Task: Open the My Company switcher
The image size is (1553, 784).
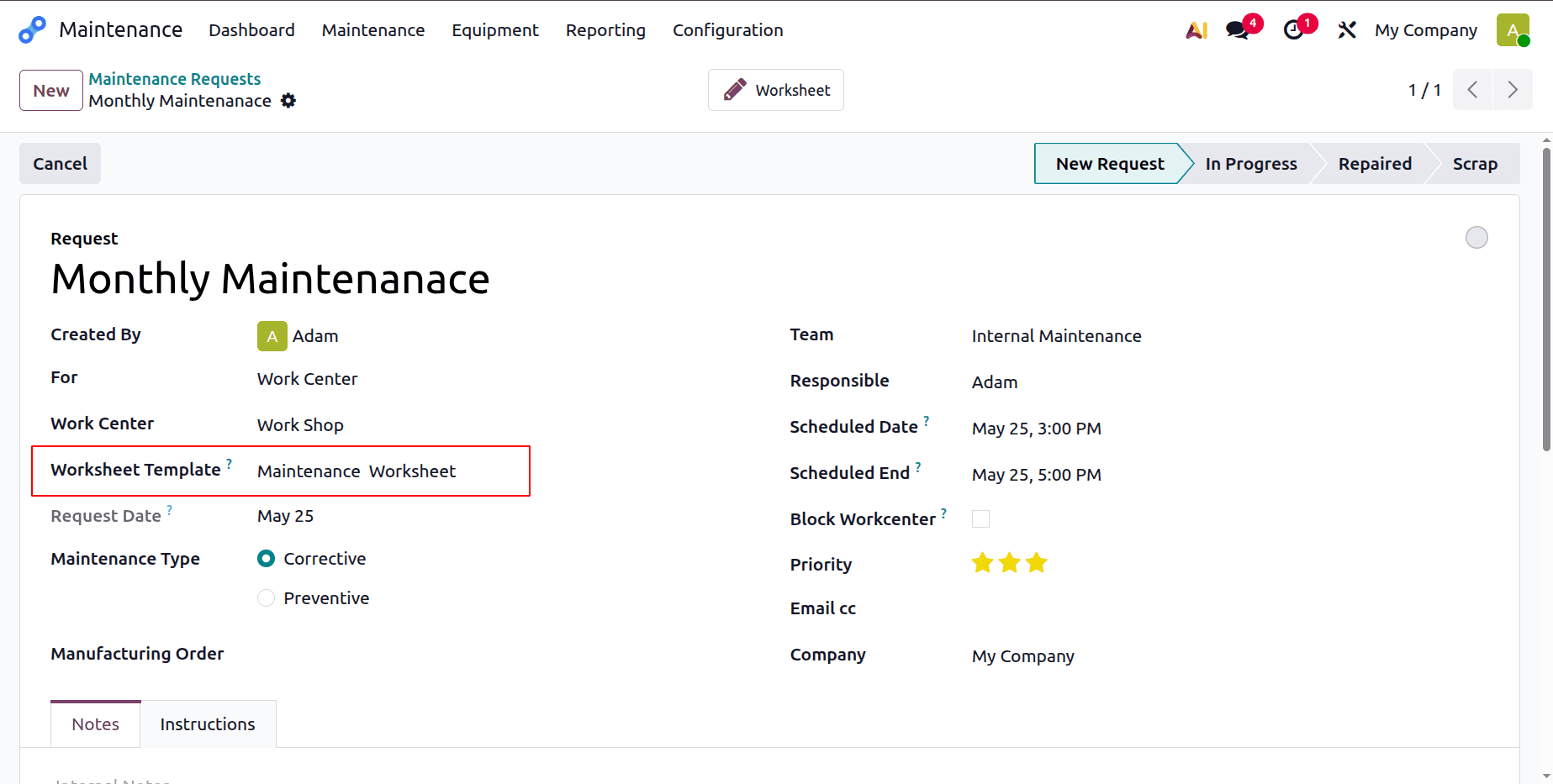Action: 1425,30
